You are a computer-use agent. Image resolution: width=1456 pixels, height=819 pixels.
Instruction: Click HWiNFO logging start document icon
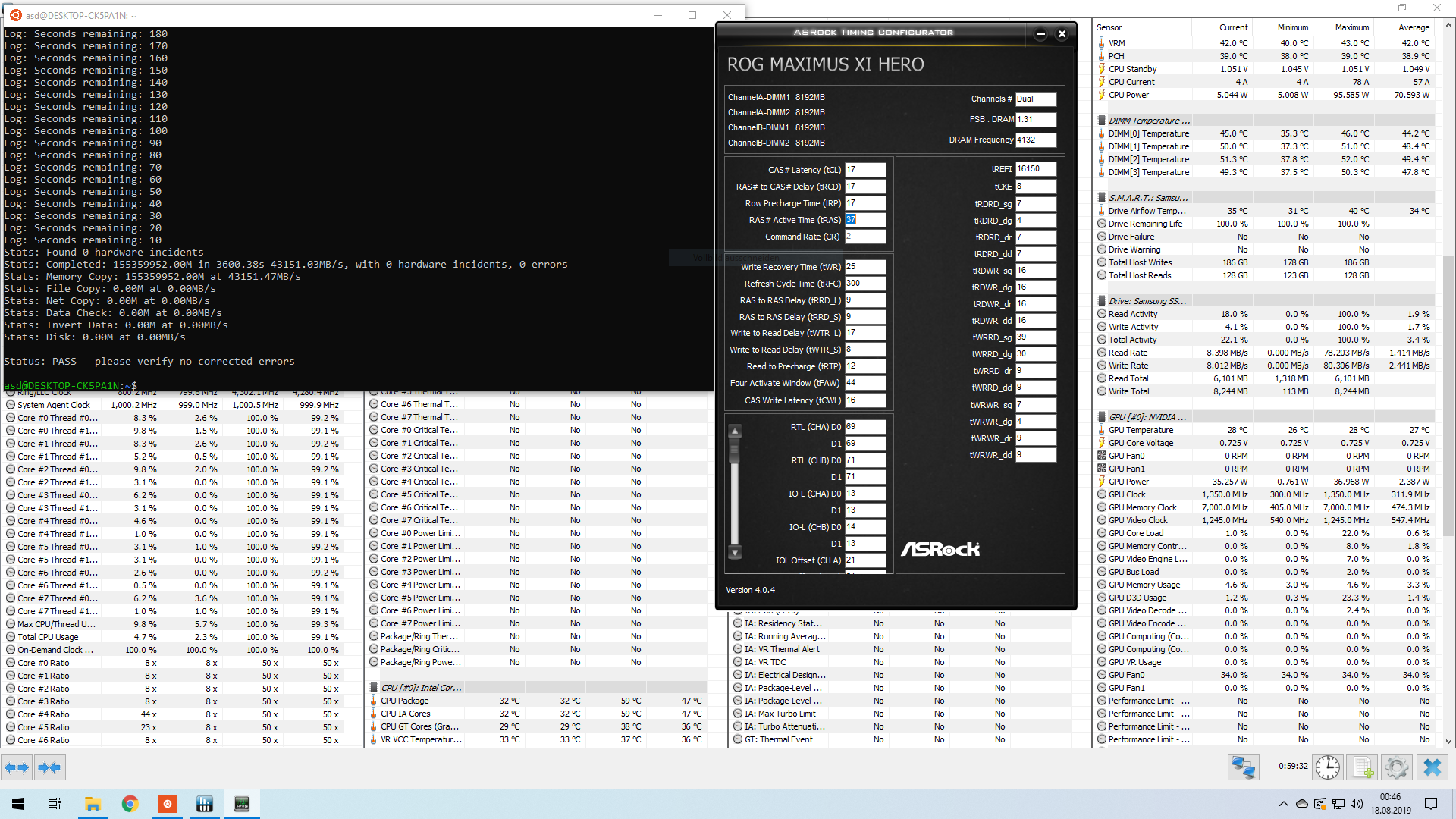[x=1362, y=767]
